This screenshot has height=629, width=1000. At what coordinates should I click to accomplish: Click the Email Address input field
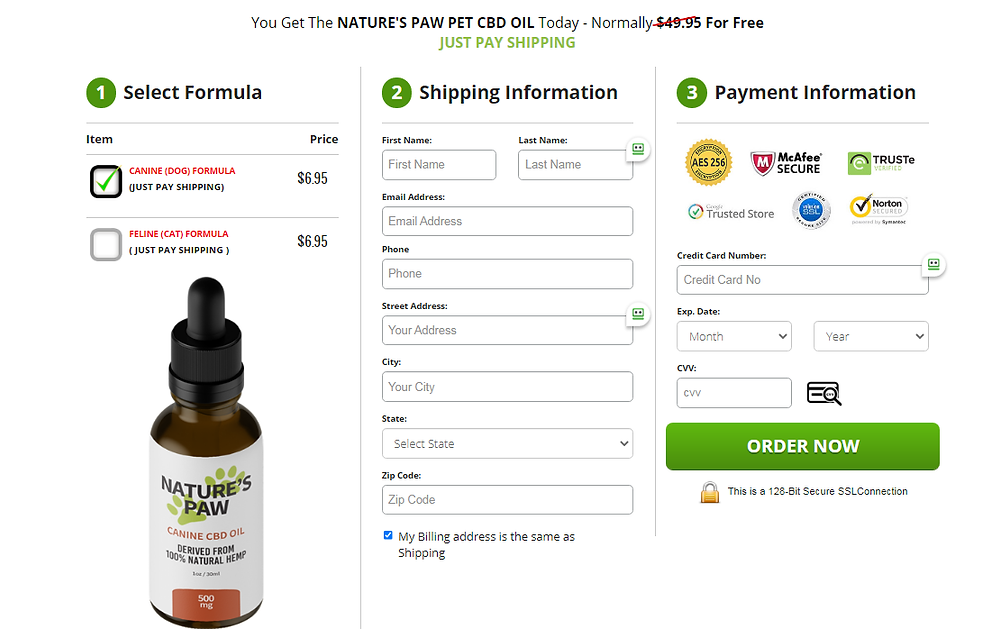tap(507, 221)
